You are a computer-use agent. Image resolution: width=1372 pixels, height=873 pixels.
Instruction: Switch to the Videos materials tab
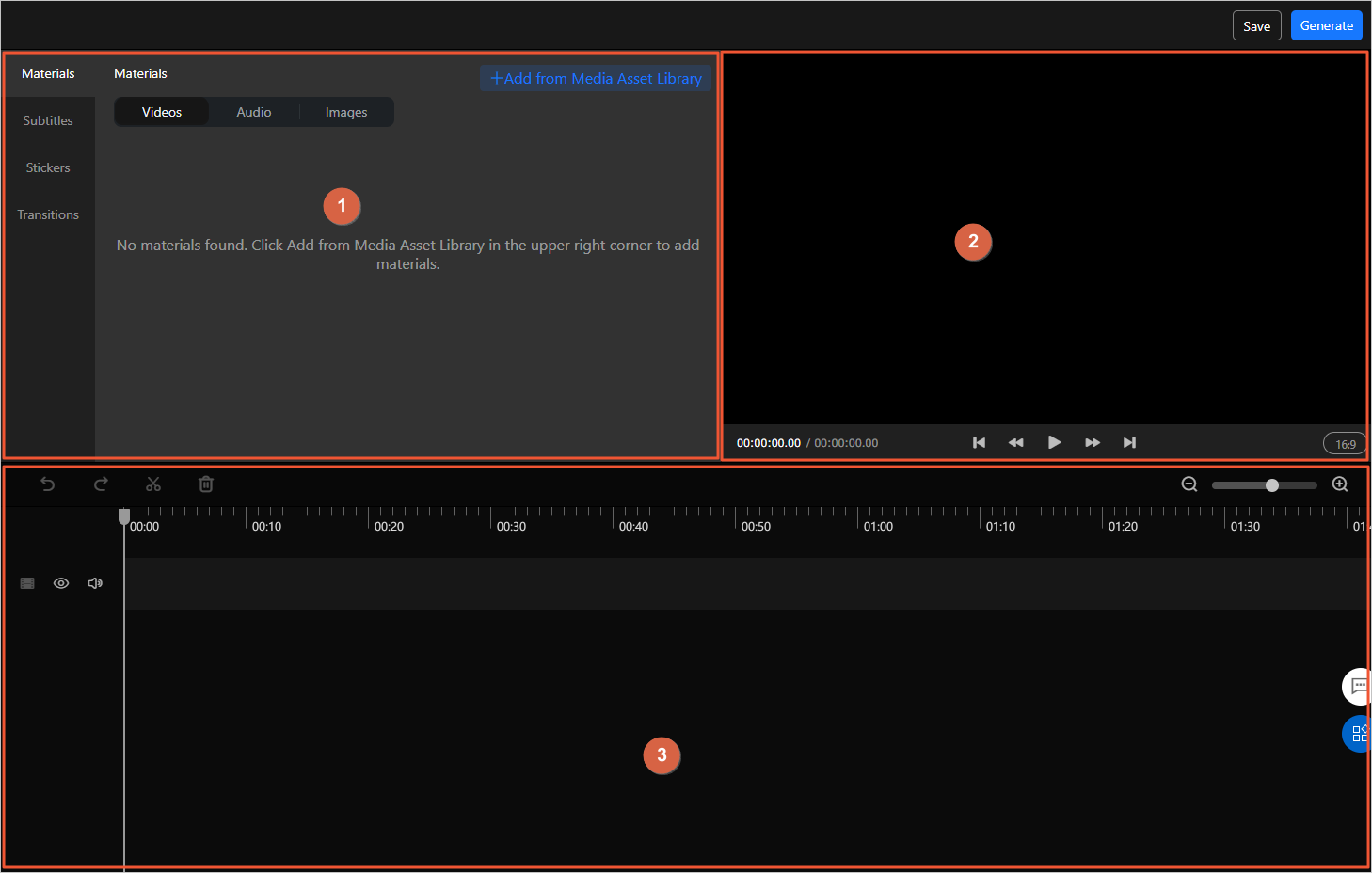point(162,112)
